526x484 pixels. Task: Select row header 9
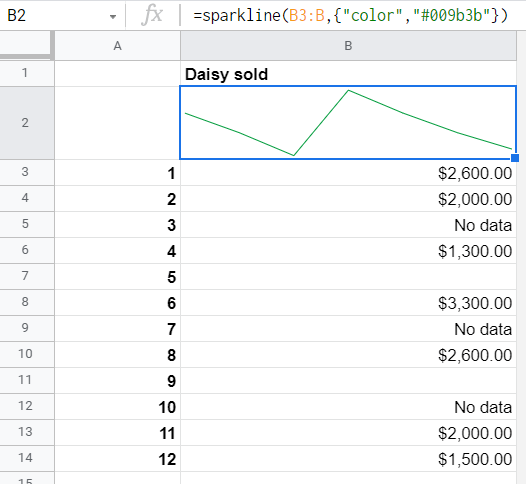coord(27,328)
